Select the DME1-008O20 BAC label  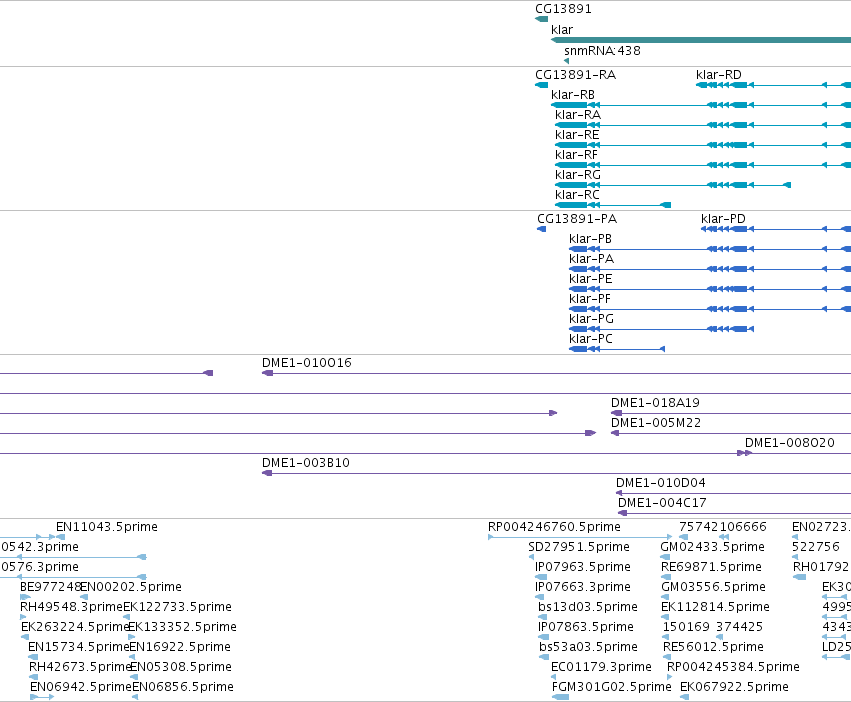tap(790, 444)
